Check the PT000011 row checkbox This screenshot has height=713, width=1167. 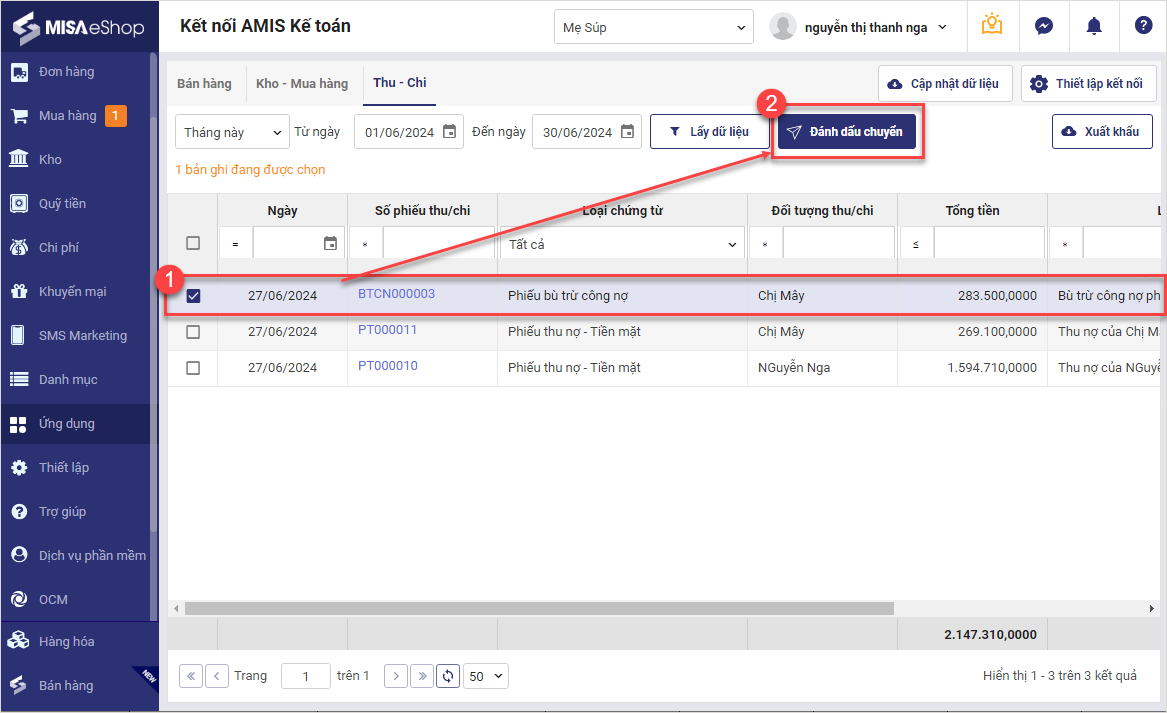193,332
